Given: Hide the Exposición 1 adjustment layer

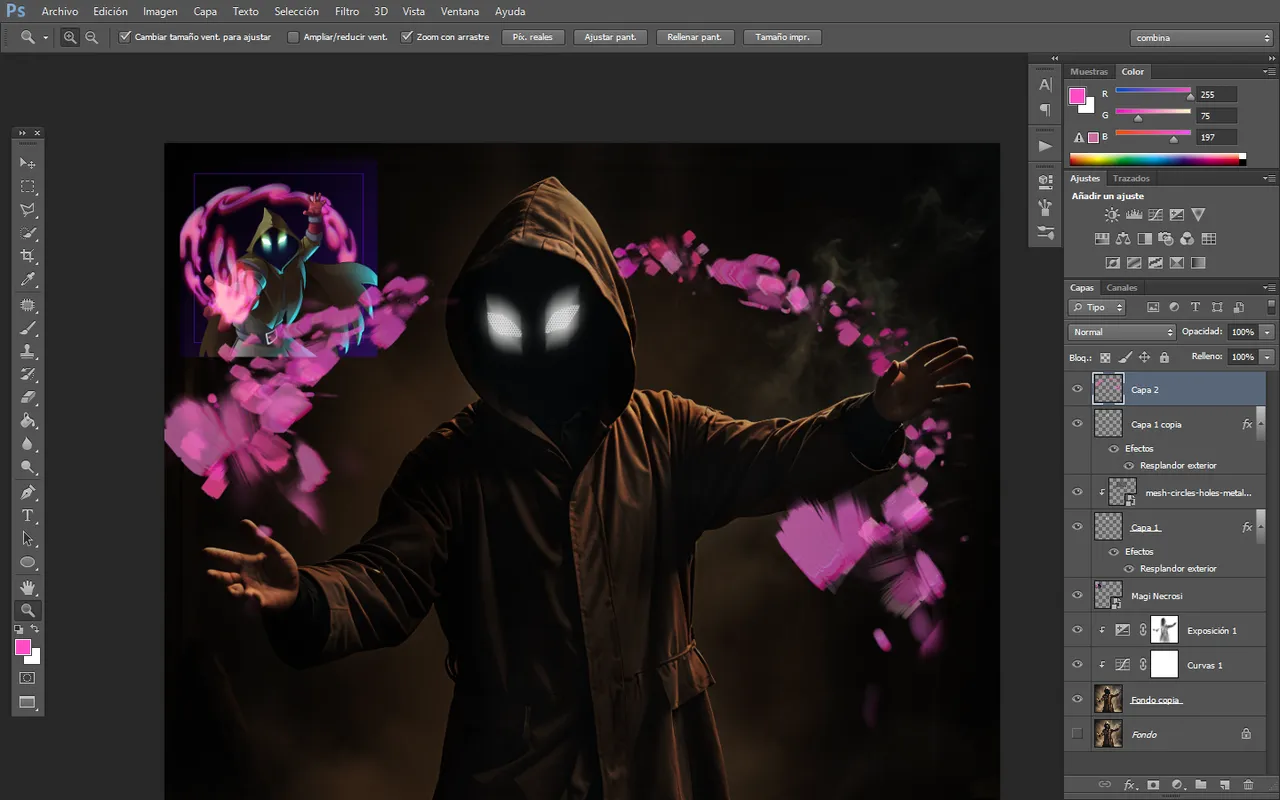Looking at the screenshot, I should pos(1077,630).
